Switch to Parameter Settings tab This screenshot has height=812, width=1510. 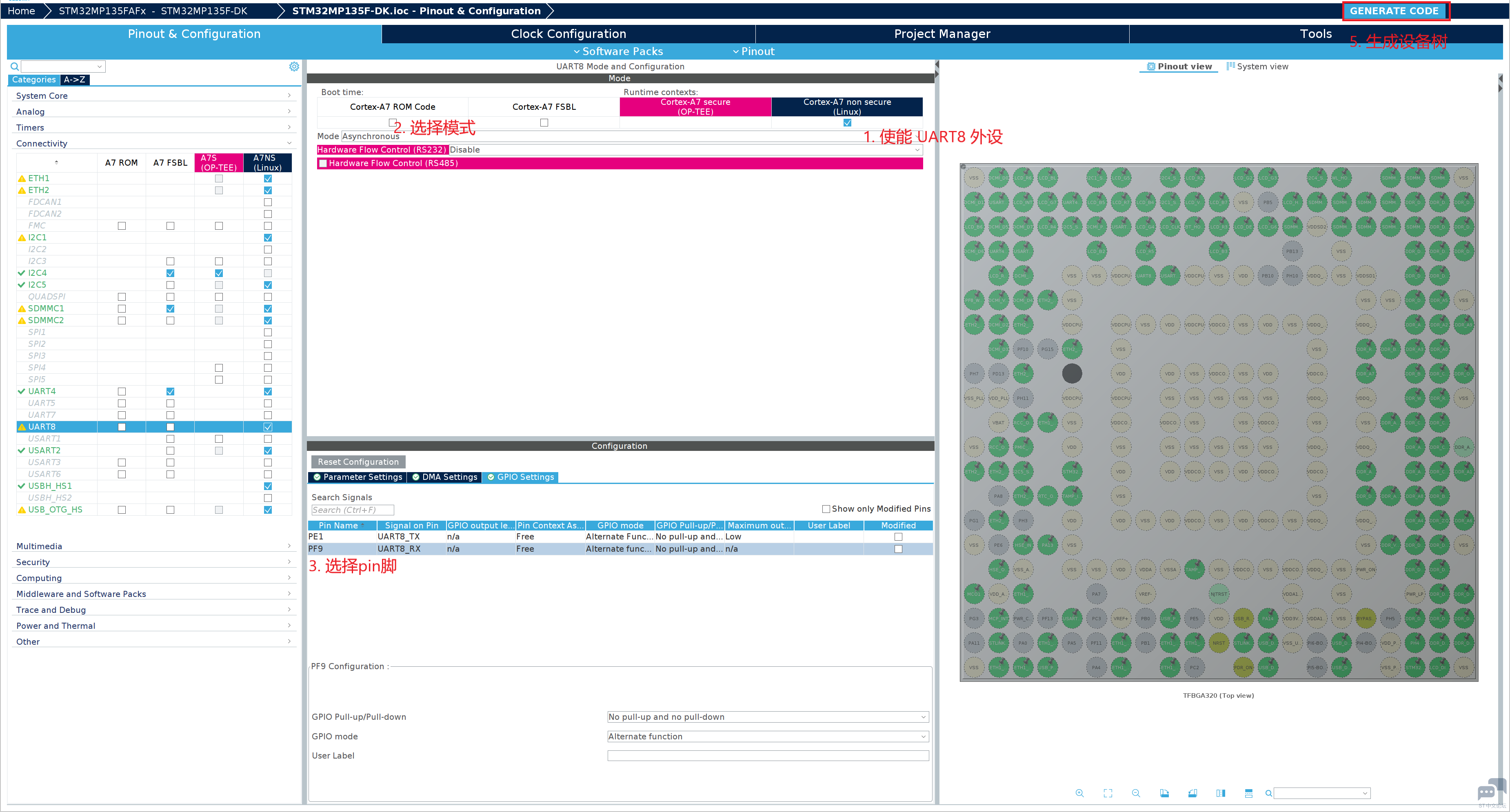[358, 477]
